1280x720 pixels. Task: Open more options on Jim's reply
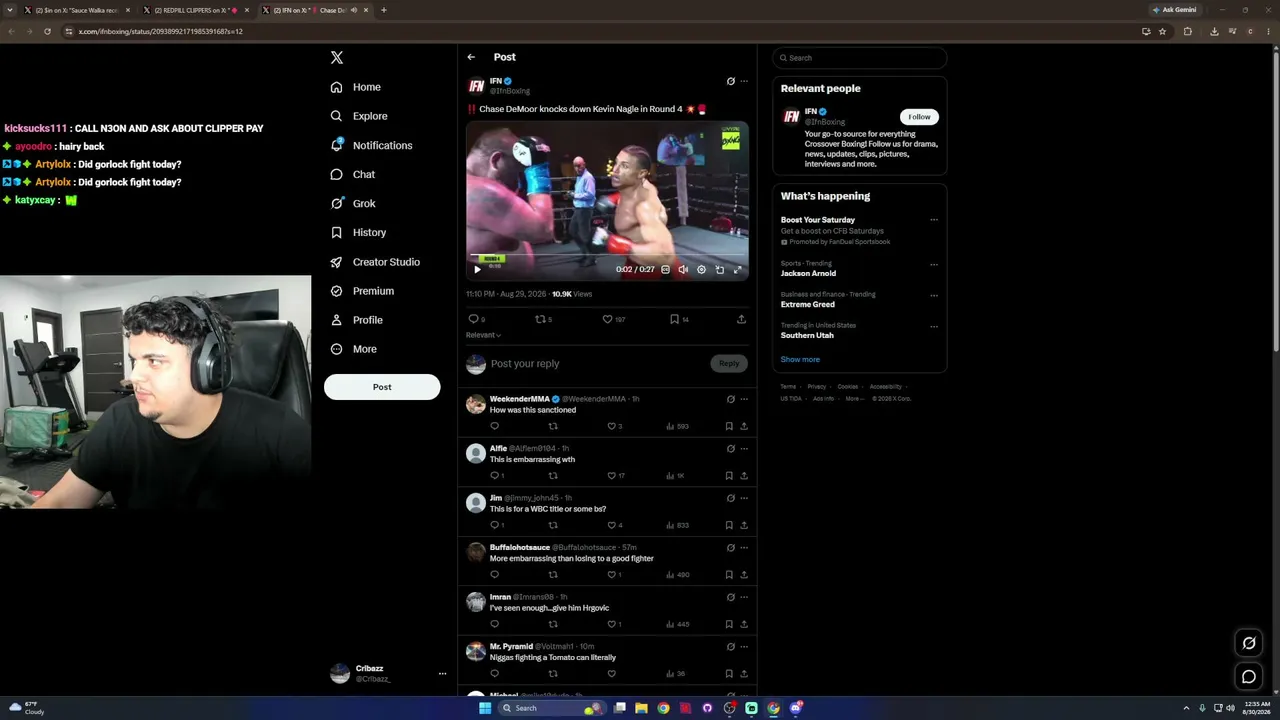[744, 498]
